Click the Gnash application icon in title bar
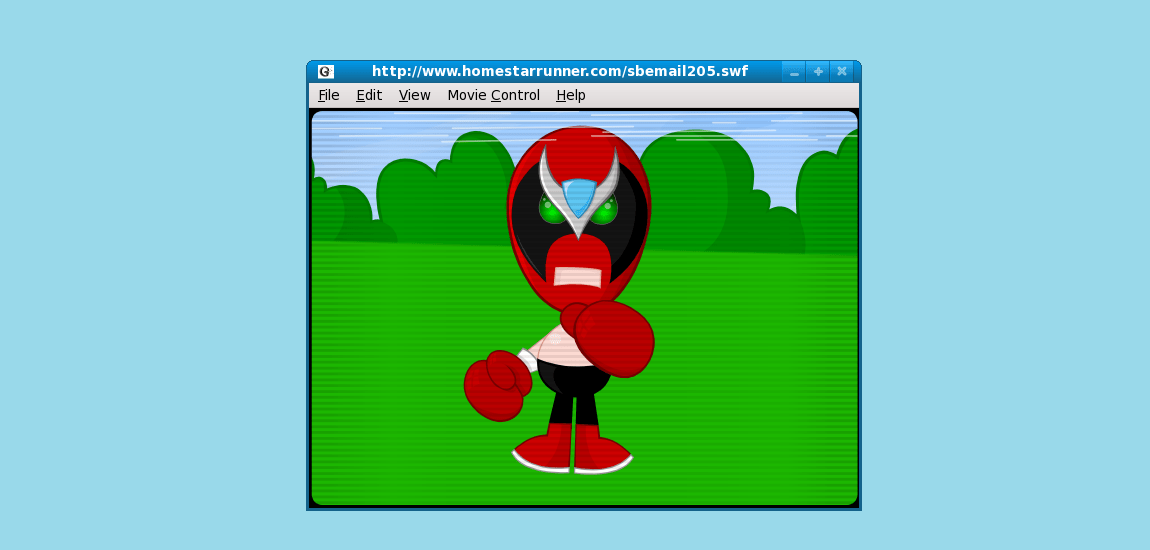 point(326,72)
